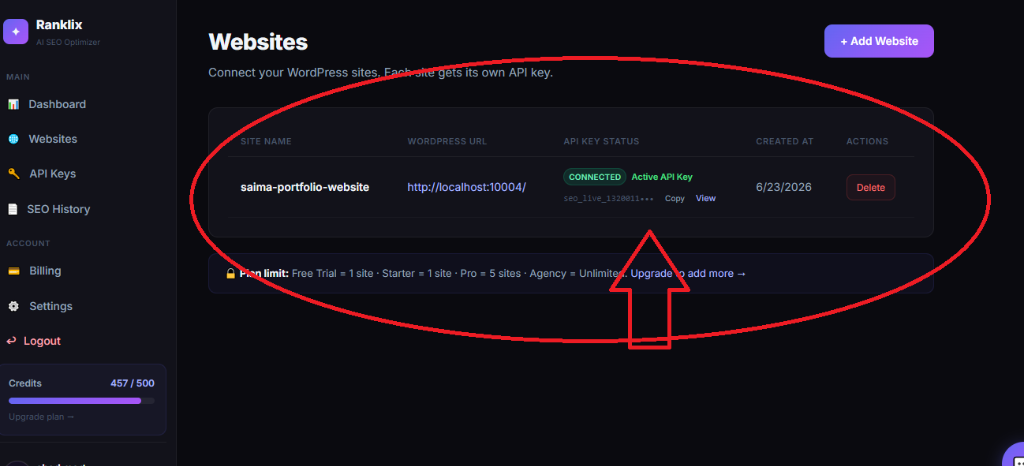Click the lock icon beside Plan limit
Image resolution: width=1024 pixels, height=466 pixels.
[x=231, y=273]
